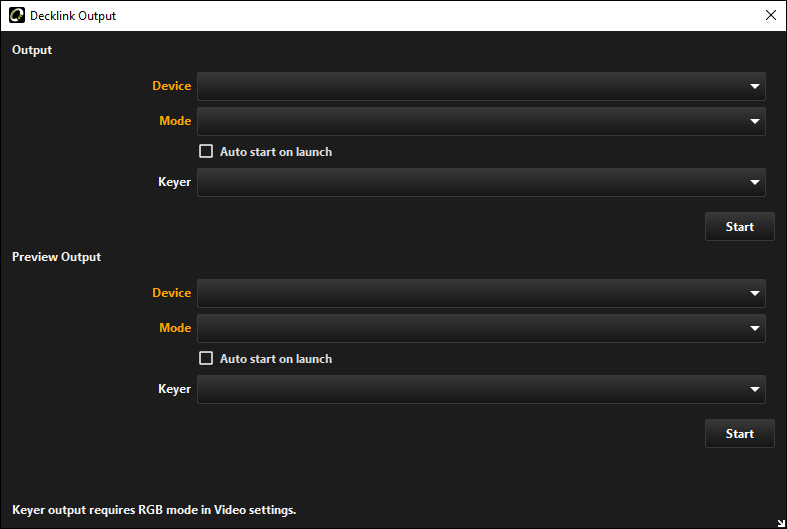Open the Preview Output Mode dropdown

pyautogui.click(x=481, y=328)
